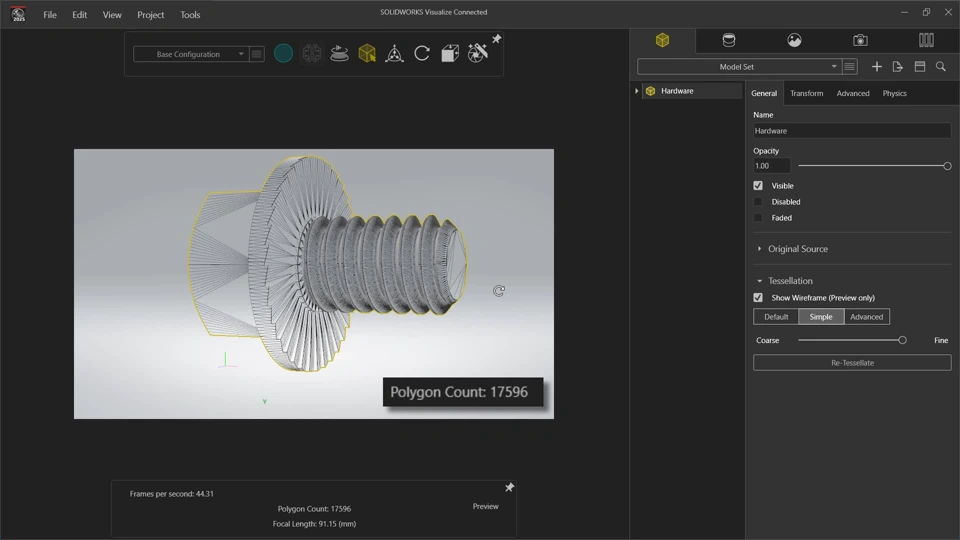
Task: Click the search icon in Models panel
Action: click(941, 67)
